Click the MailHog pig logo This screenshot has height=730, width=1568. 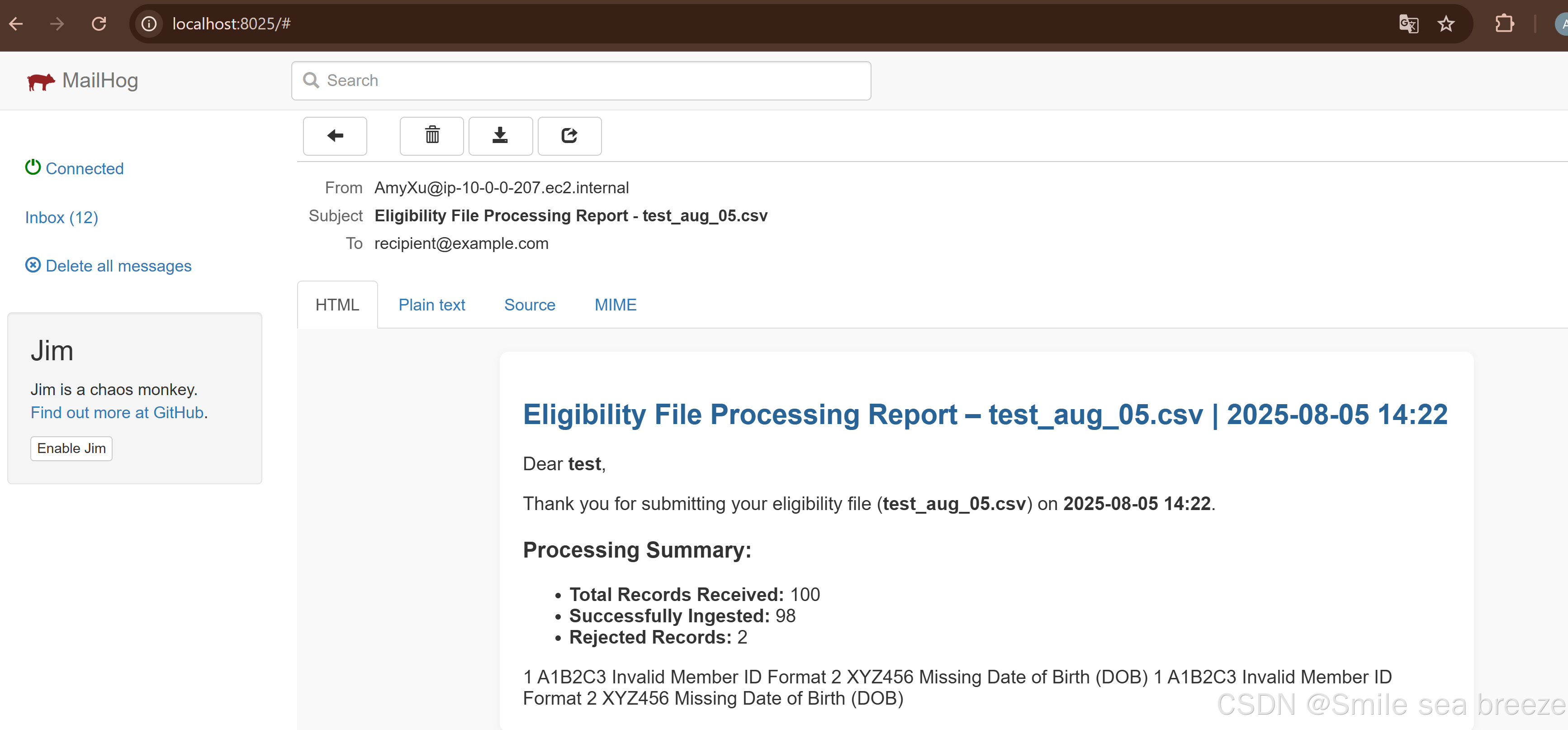(41, 81)
